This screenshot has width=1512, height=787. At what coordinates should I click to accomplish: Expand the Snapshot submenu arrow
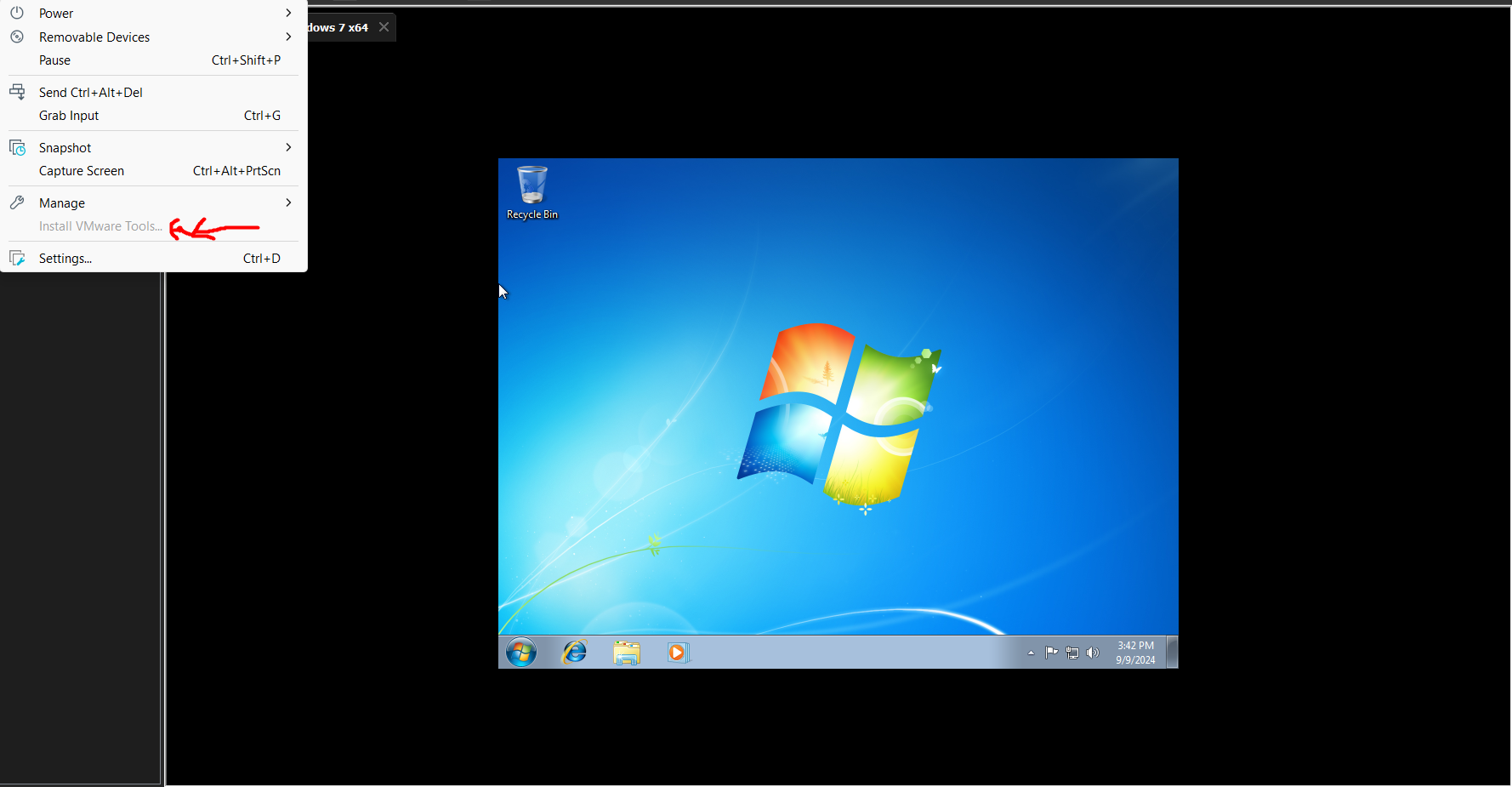(x=289, y=147)
